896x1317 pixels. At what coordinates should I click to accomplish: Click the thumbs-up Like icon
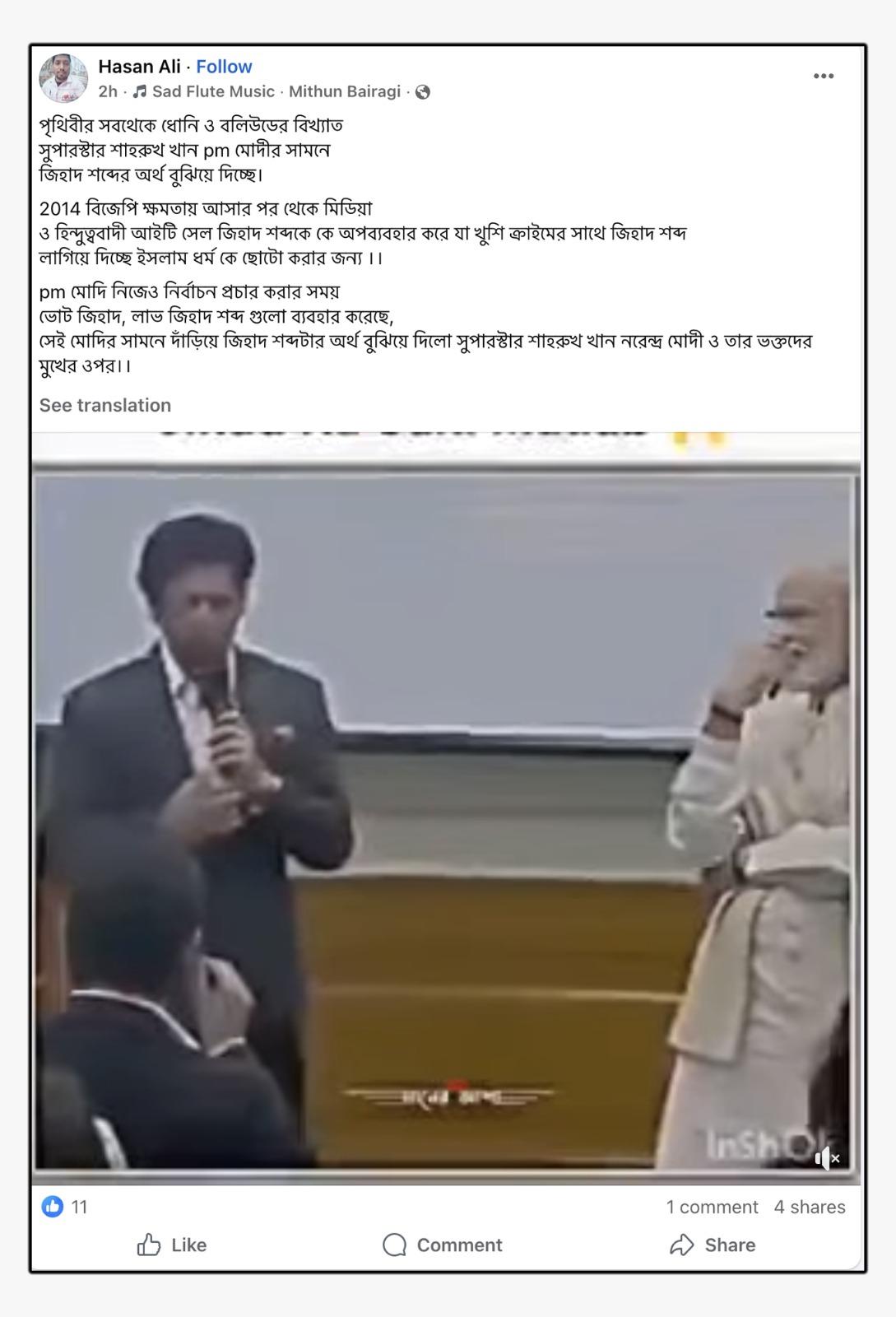(x=149, y=1245)
